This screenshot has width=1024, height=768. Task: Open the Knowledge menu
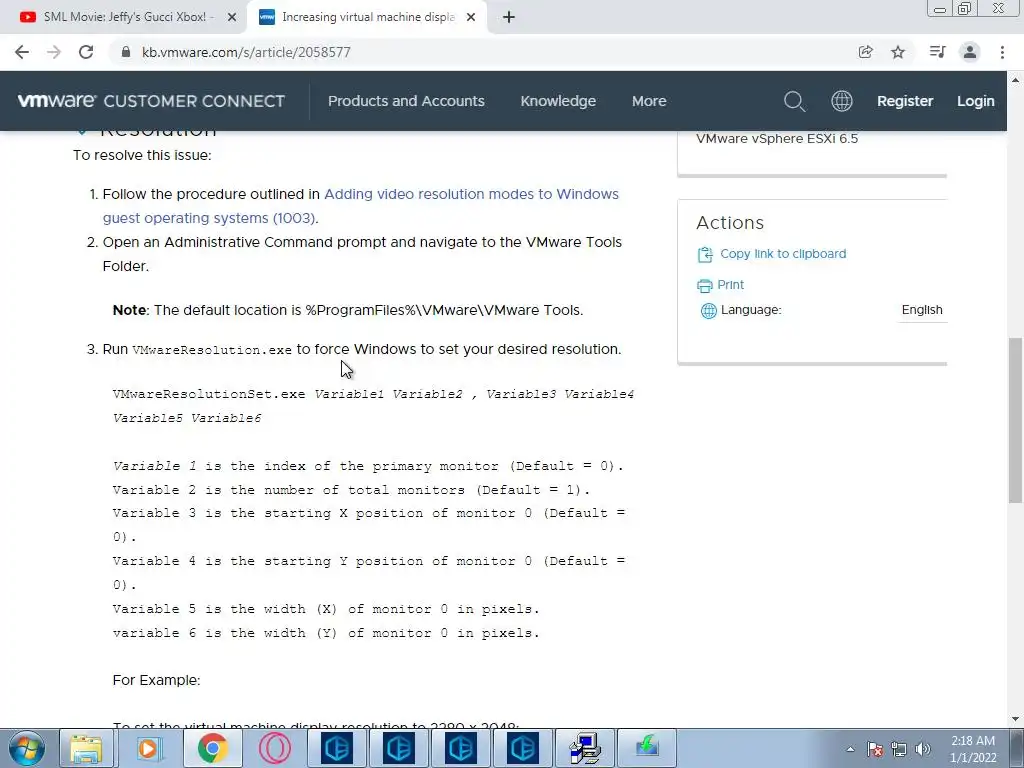pyautogui.click(x=558, y=101)
